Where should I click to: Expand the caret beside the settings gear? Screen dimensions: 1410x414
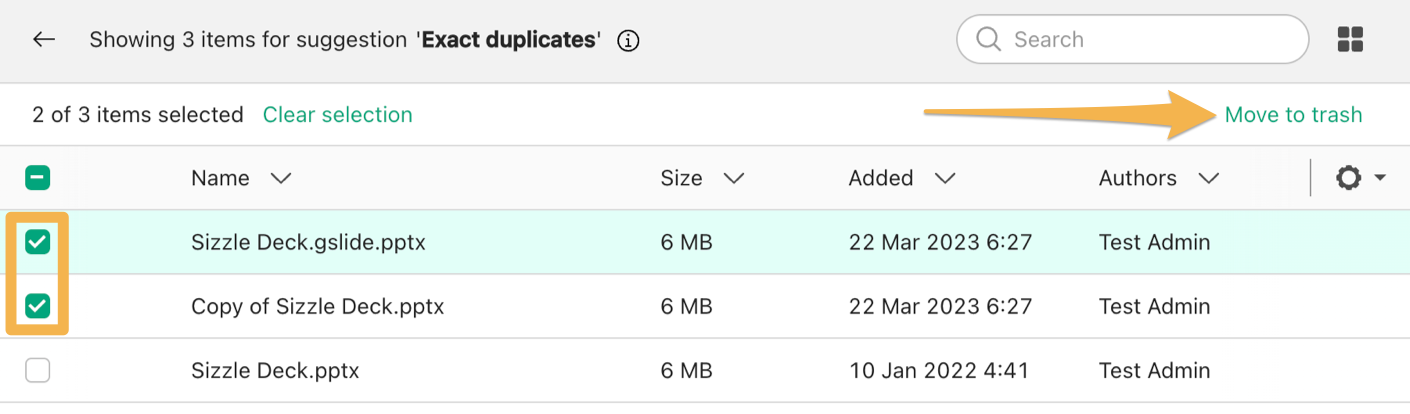point(1380,178)
